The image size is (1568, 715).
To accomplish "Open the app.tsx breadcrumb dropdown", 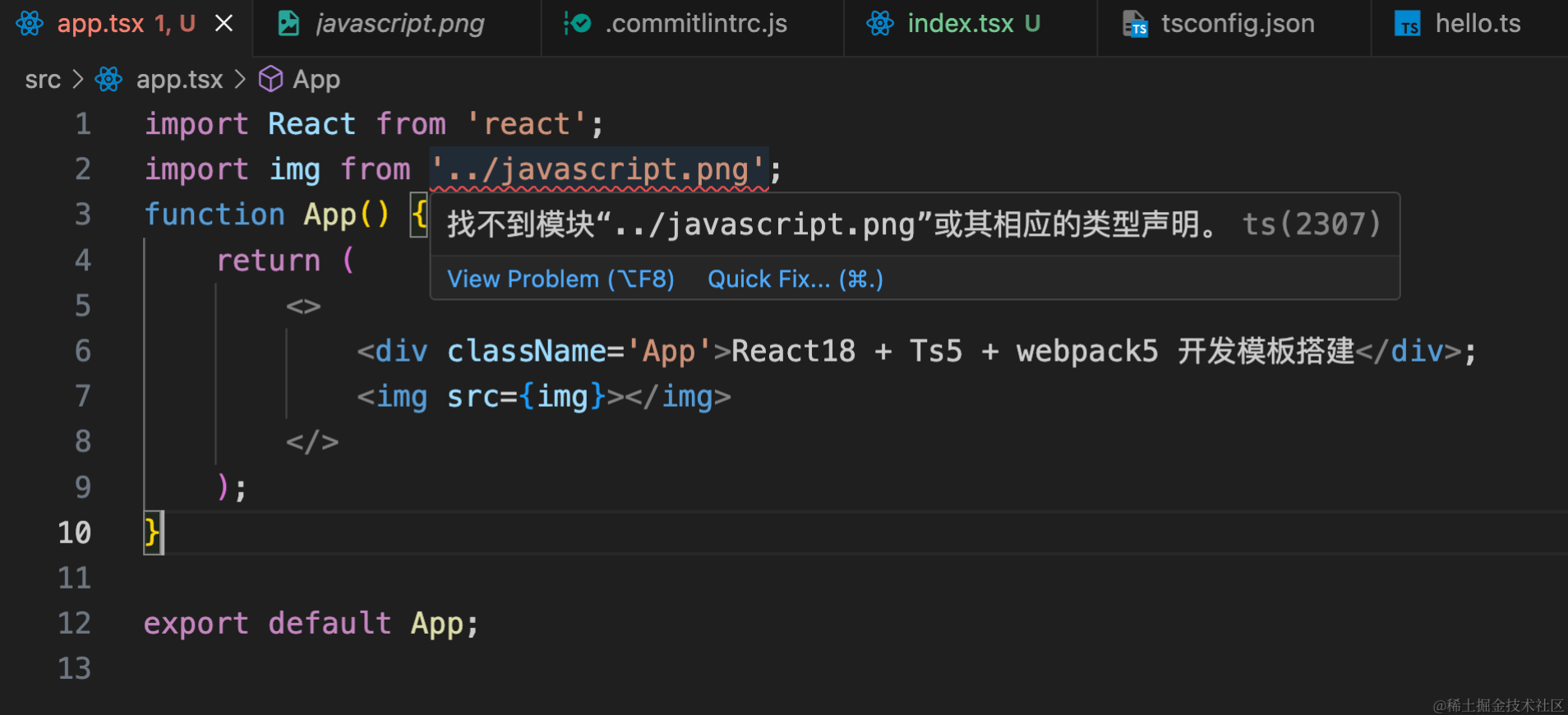I will coord(179,80).
